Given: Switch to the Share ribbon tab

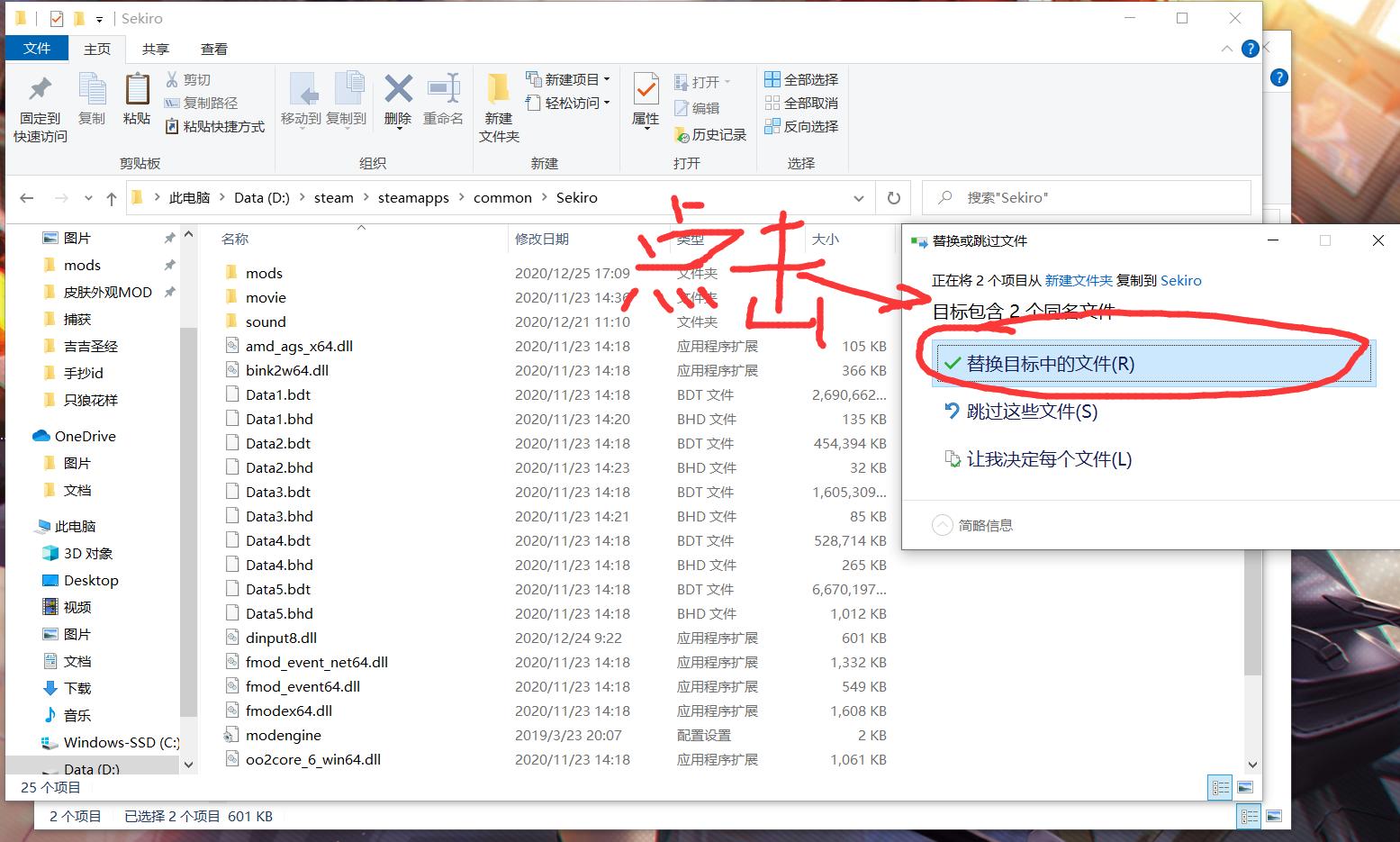Looking at the screenshot, I should (x=155, y=49).
